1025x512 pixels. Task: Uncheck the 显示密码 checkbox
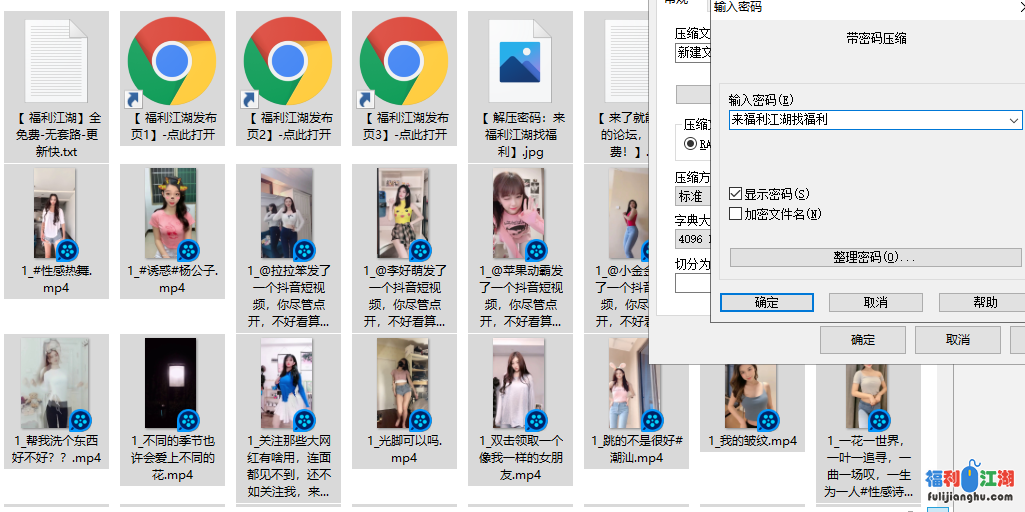pos(736,194)
